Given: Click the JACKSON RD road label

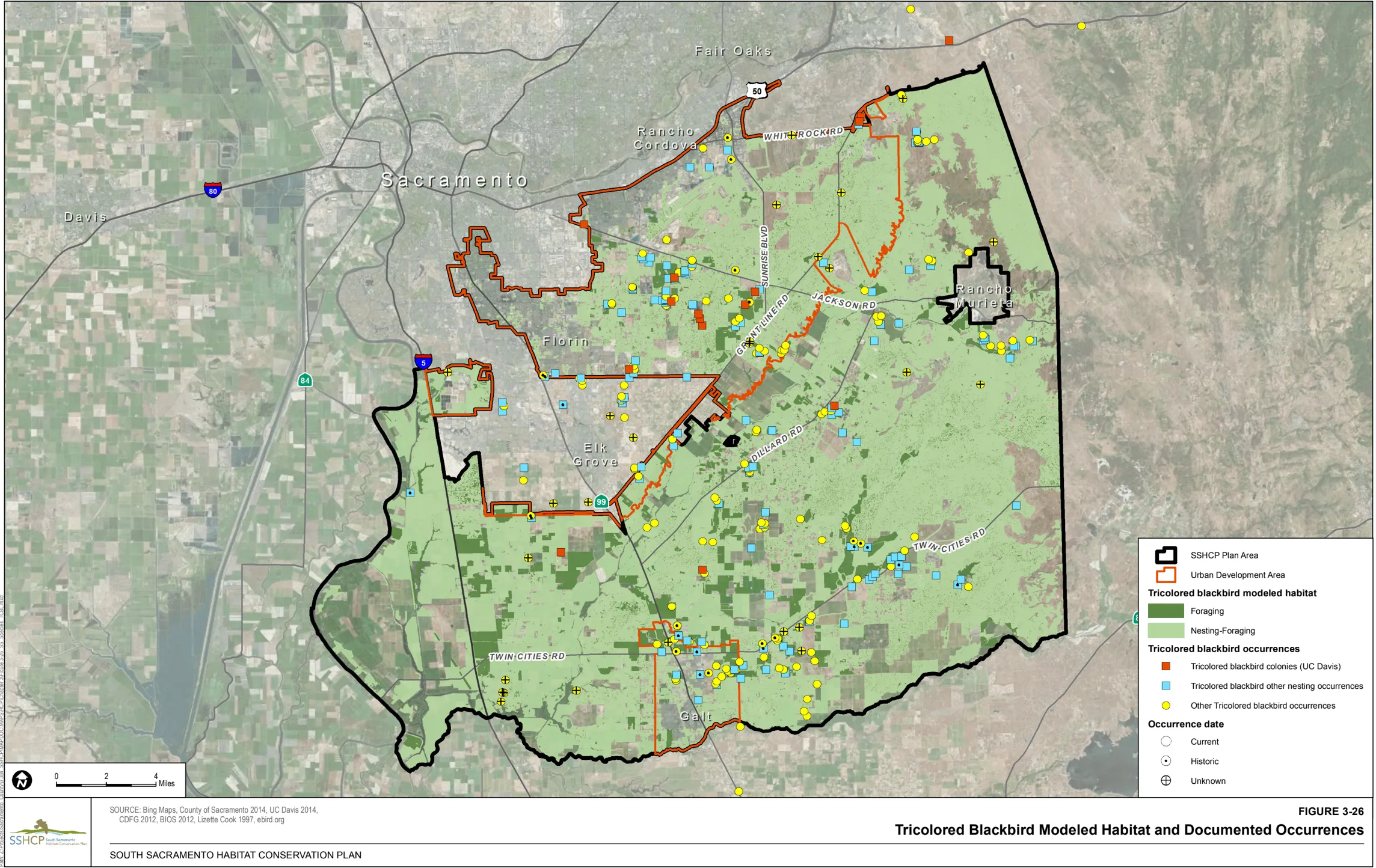Looking at the screenshot, I should click(x=844, y=301).
